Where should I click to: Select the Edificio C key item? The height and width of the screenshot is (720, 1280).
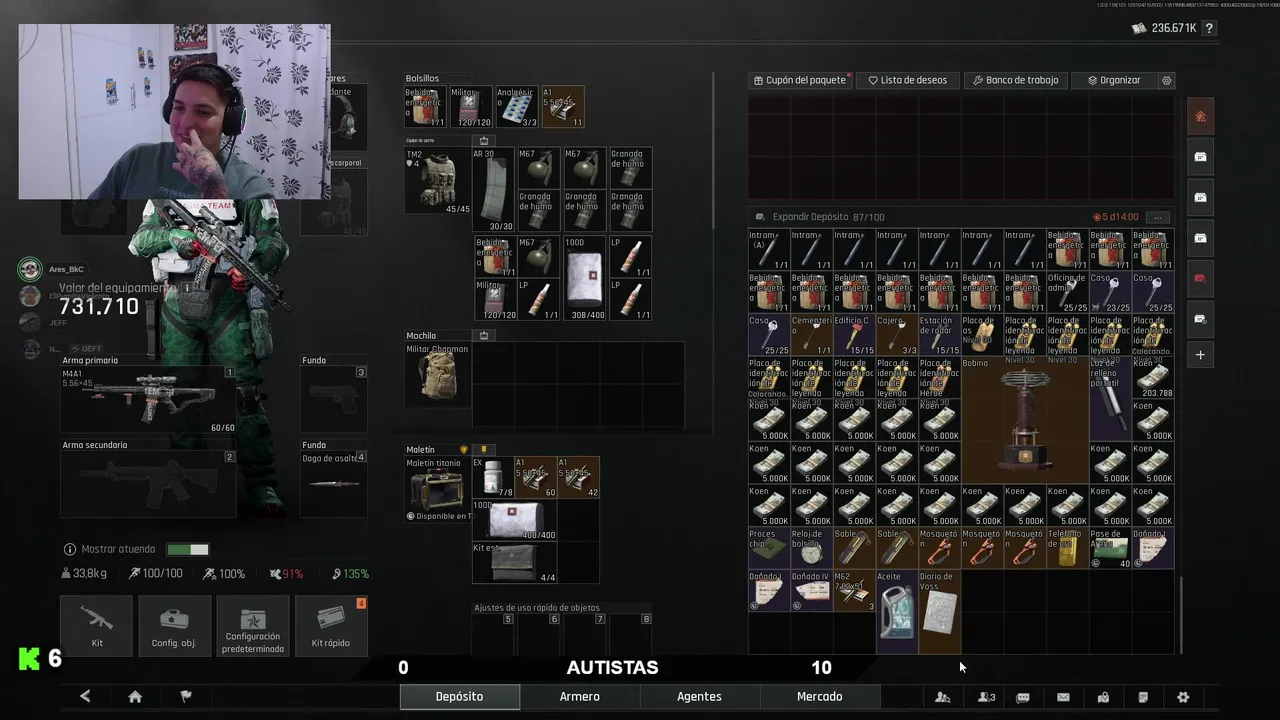click(x=854, y=335)
